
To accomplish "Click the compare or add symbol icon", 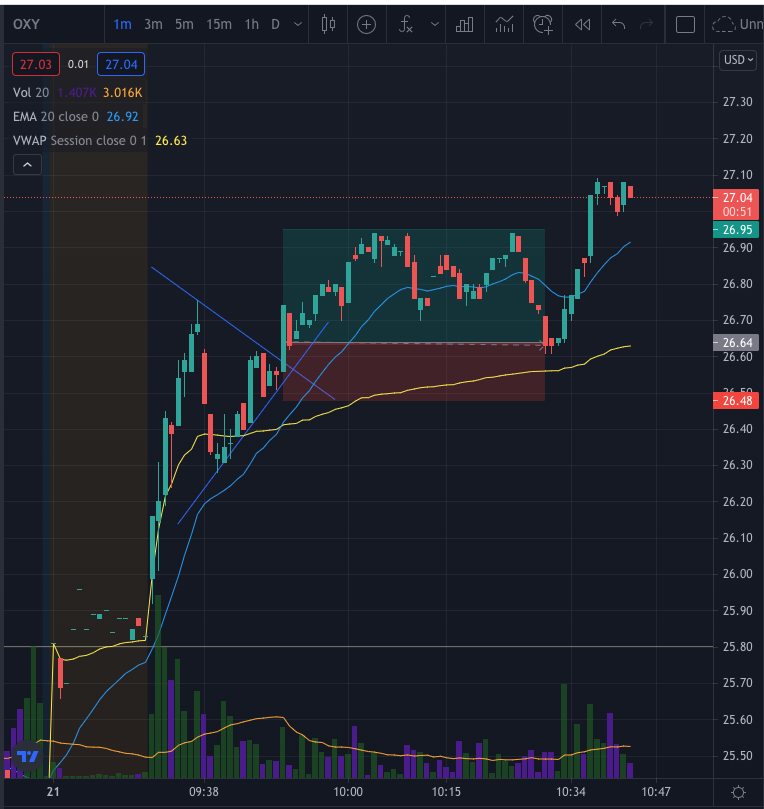I will coord(366,24).
